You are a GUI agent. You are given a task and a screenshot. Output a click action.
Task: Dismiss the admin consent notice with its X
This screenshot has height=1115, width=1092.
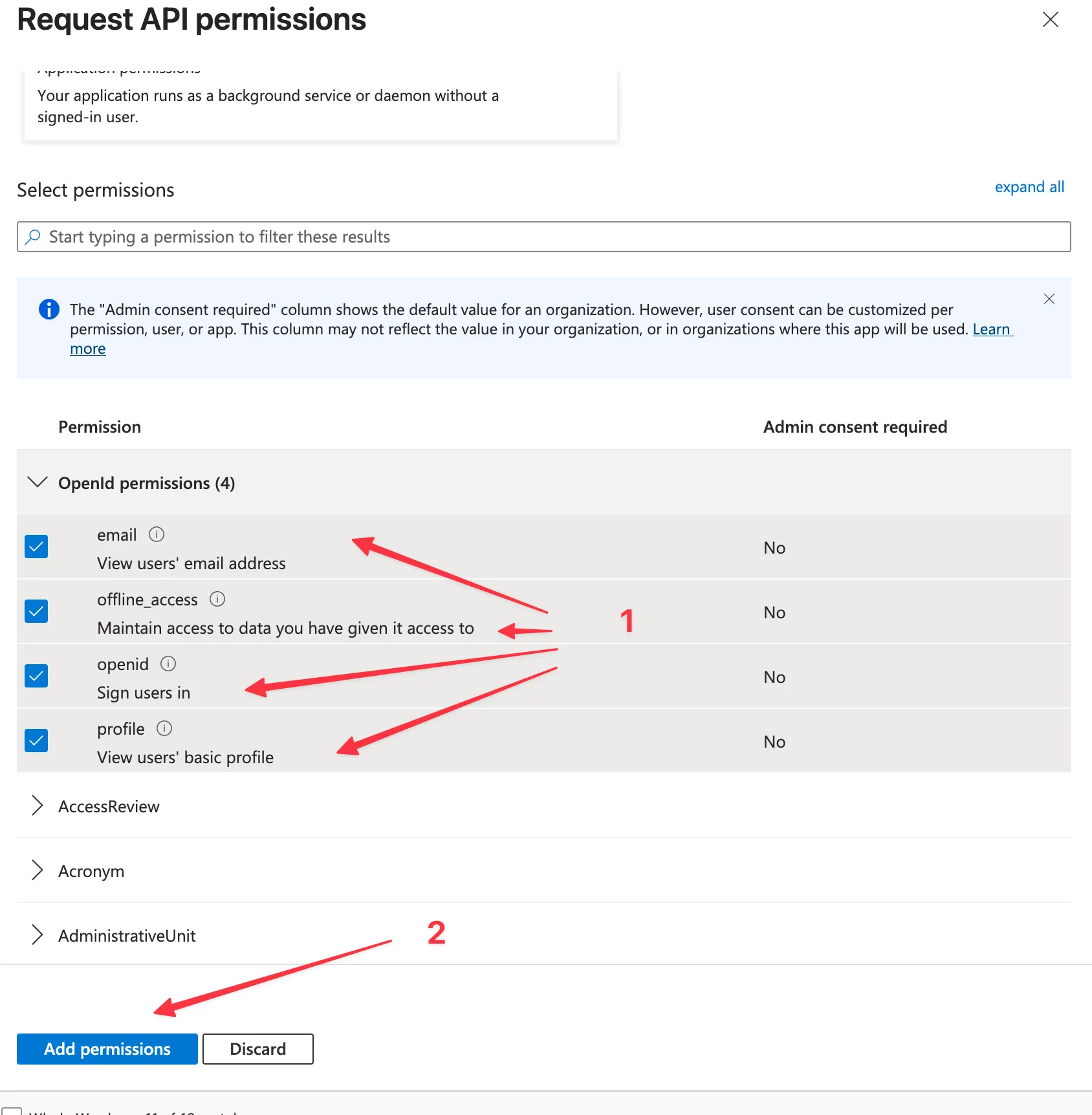click(1049, 299)
